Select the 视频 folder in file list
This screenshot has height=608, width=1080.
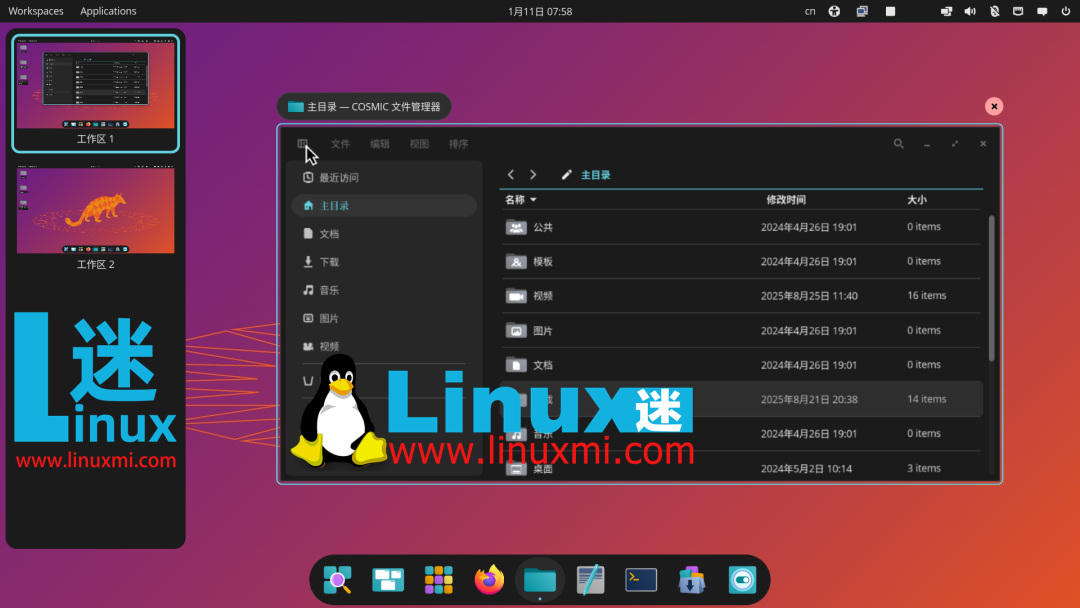pyautogui.click(x=741, y=295)
